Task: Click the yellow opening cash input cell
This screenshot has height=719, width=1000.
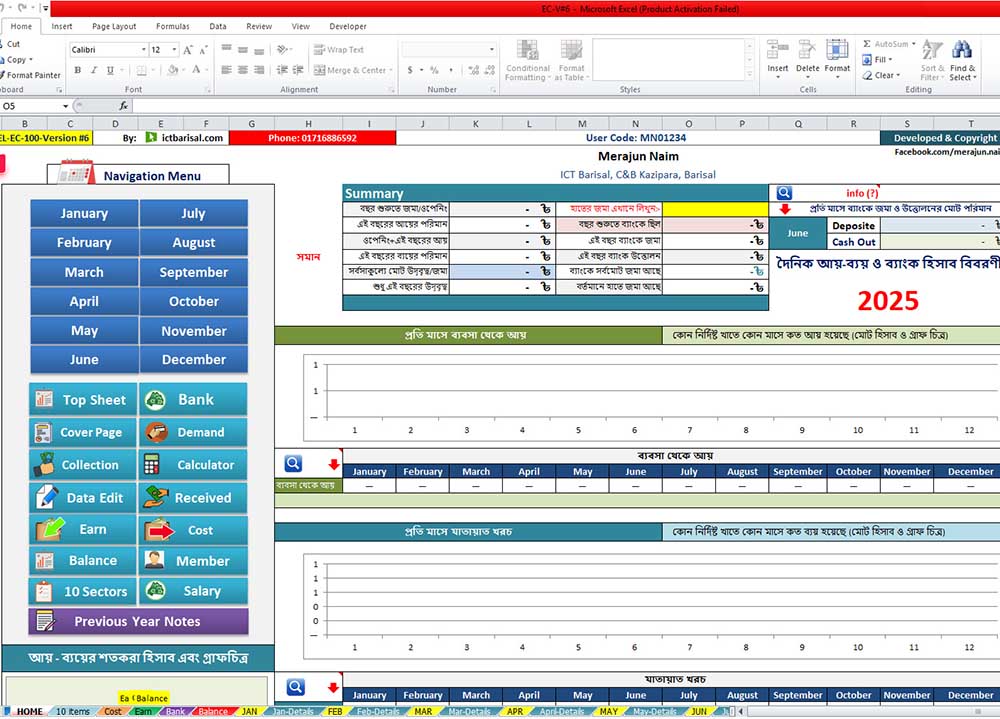Action: (x=716, y=208)
